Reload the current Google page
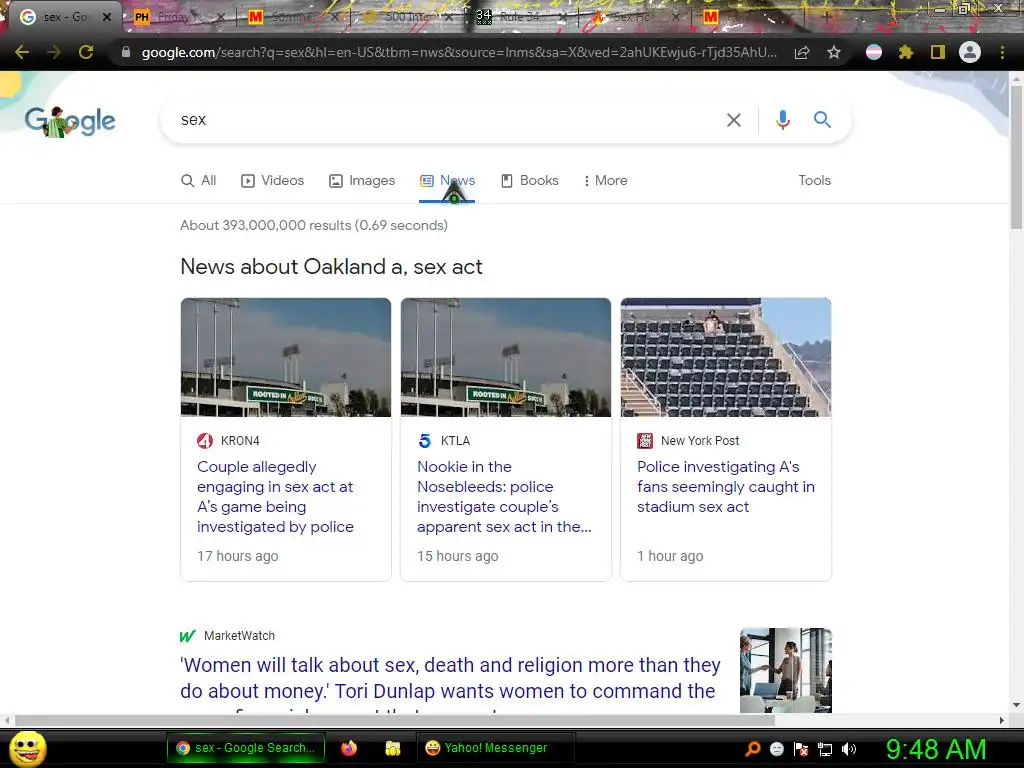The height and width of the screenshot is (768, 1024). (x=86, y=52)
